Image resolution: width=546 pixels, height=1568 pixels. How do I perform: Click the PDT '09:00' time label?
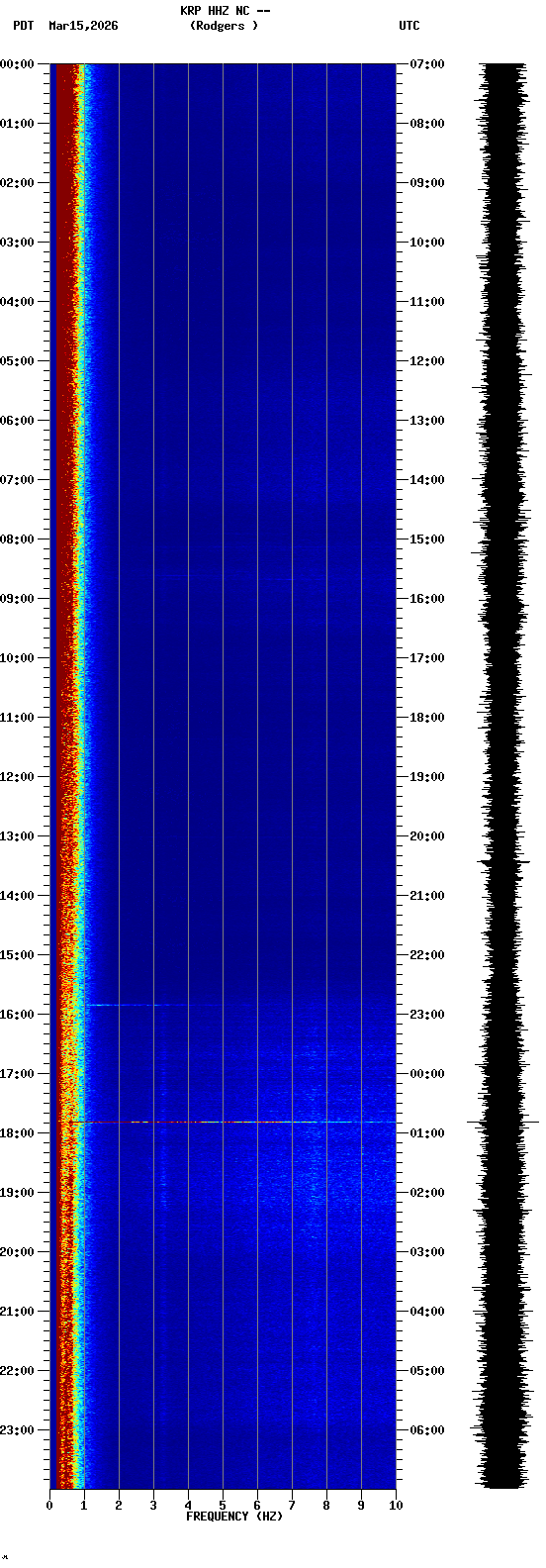[17, 599]
